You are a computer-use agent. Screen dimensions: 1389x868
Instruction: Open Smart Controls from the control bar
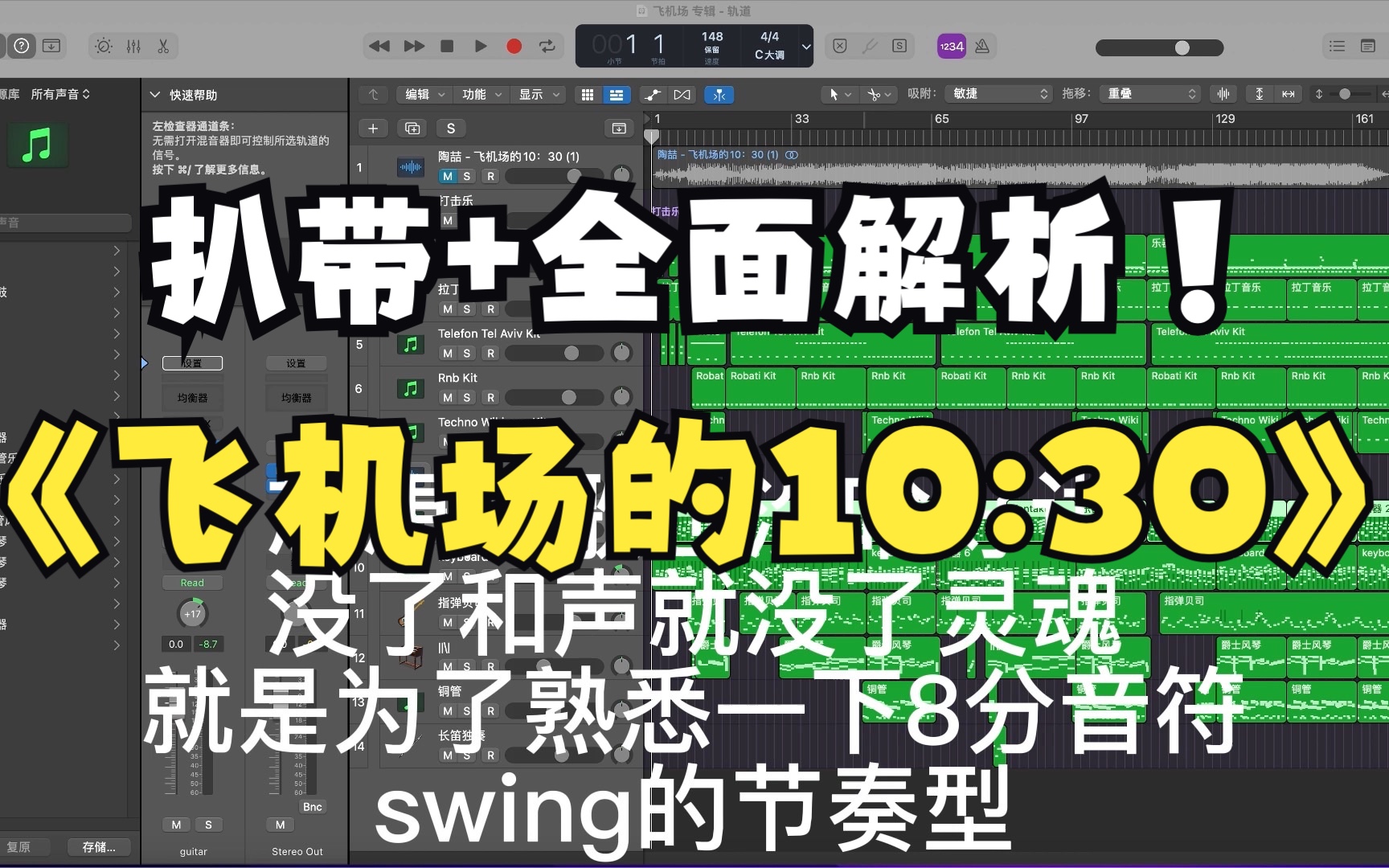(104, 46)
